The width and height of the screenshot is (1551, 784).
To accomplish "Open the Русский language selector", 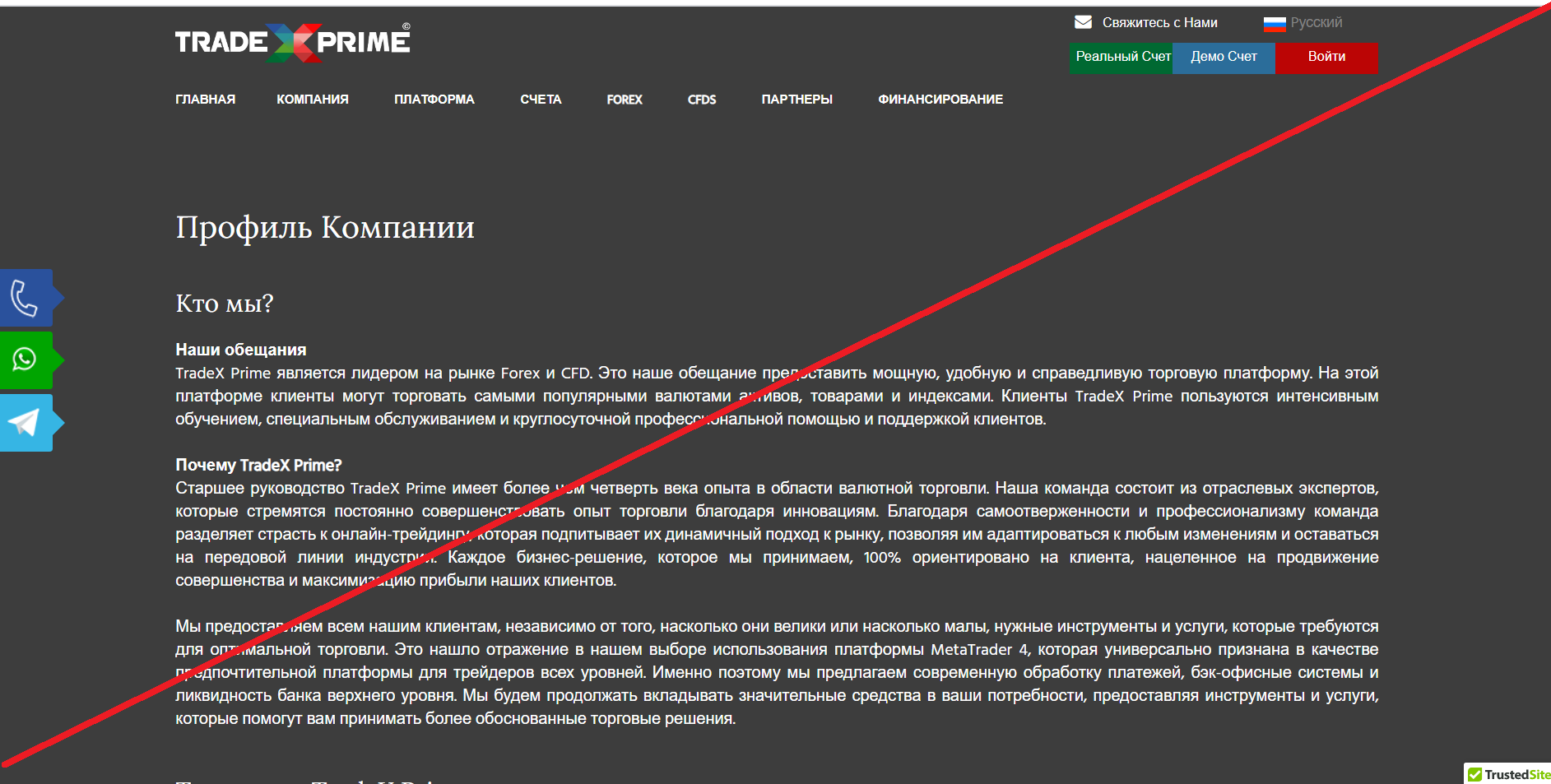I will (x=1316, y=22).
